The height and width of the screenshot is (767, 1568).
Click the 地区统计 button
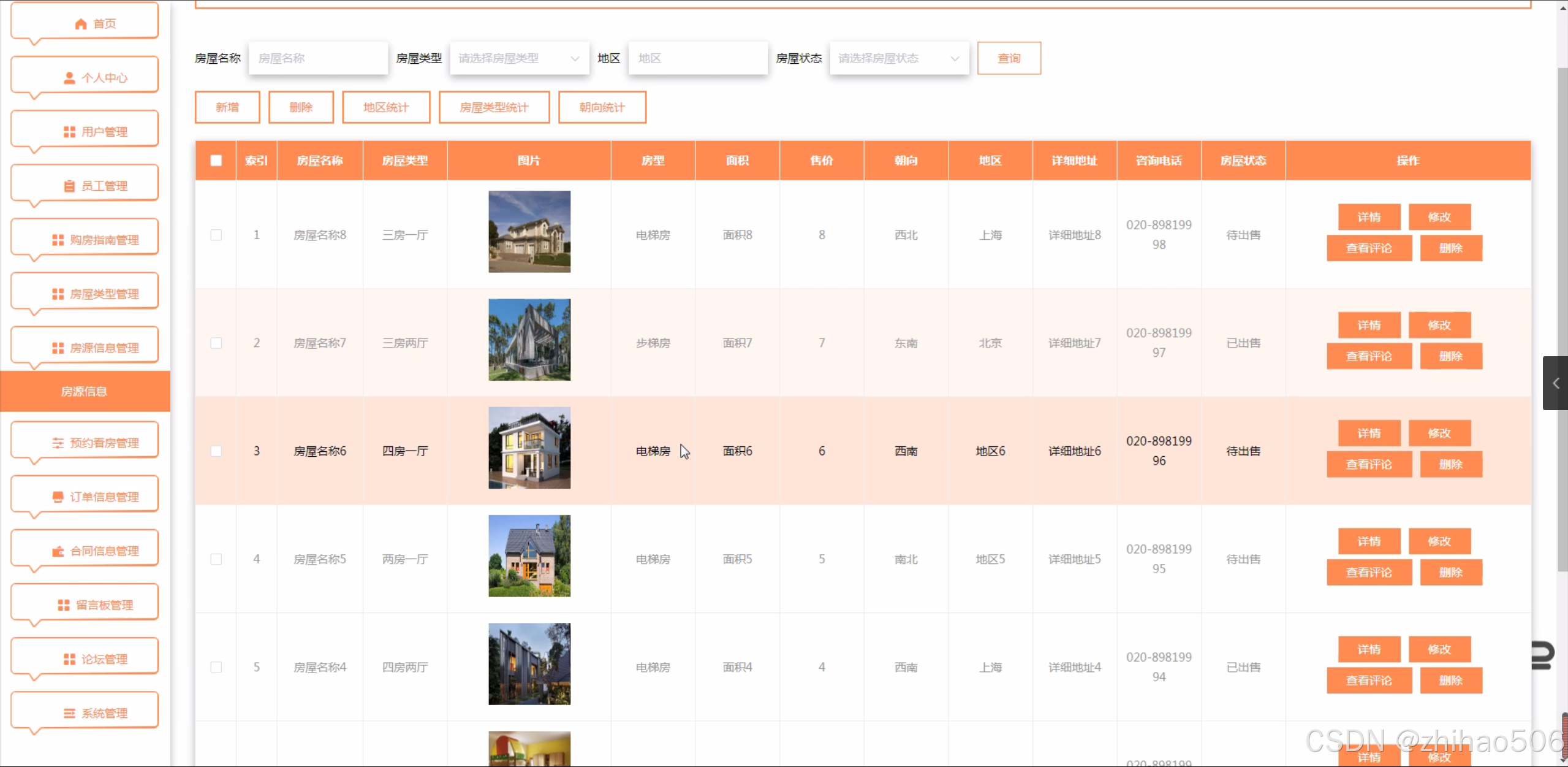click(x=385, y=107)
